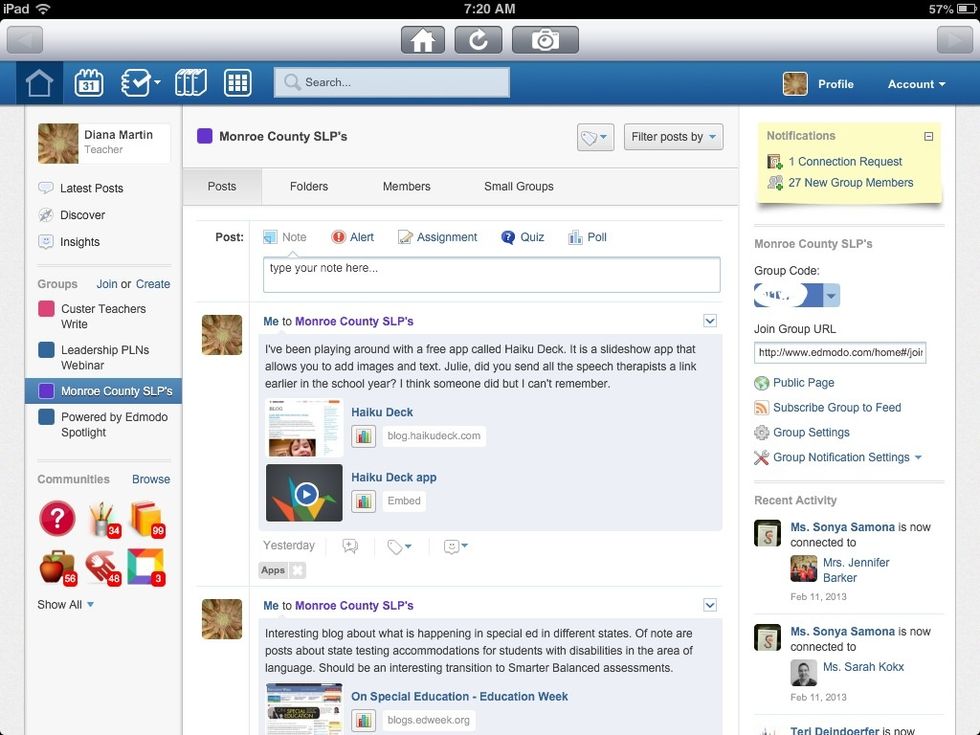This screenshot has height=735, width=980.
Task: Click the Join Group URL field
Action: [840, 352]
